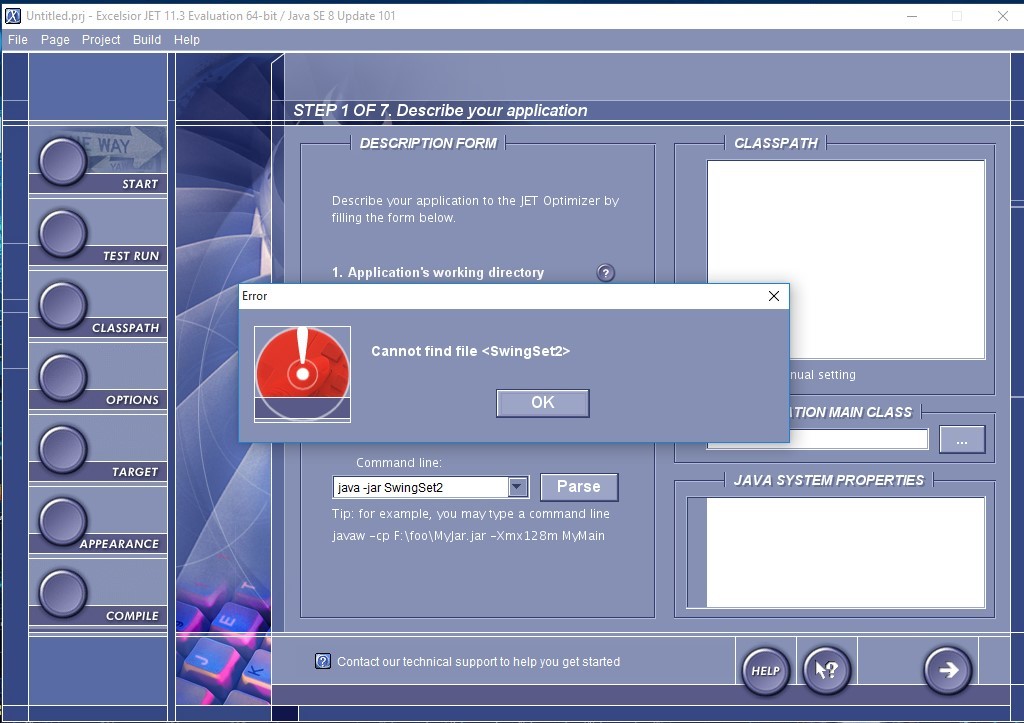Open the Build menu
This screenshot has width=1024, height=723.
point(147,40)
